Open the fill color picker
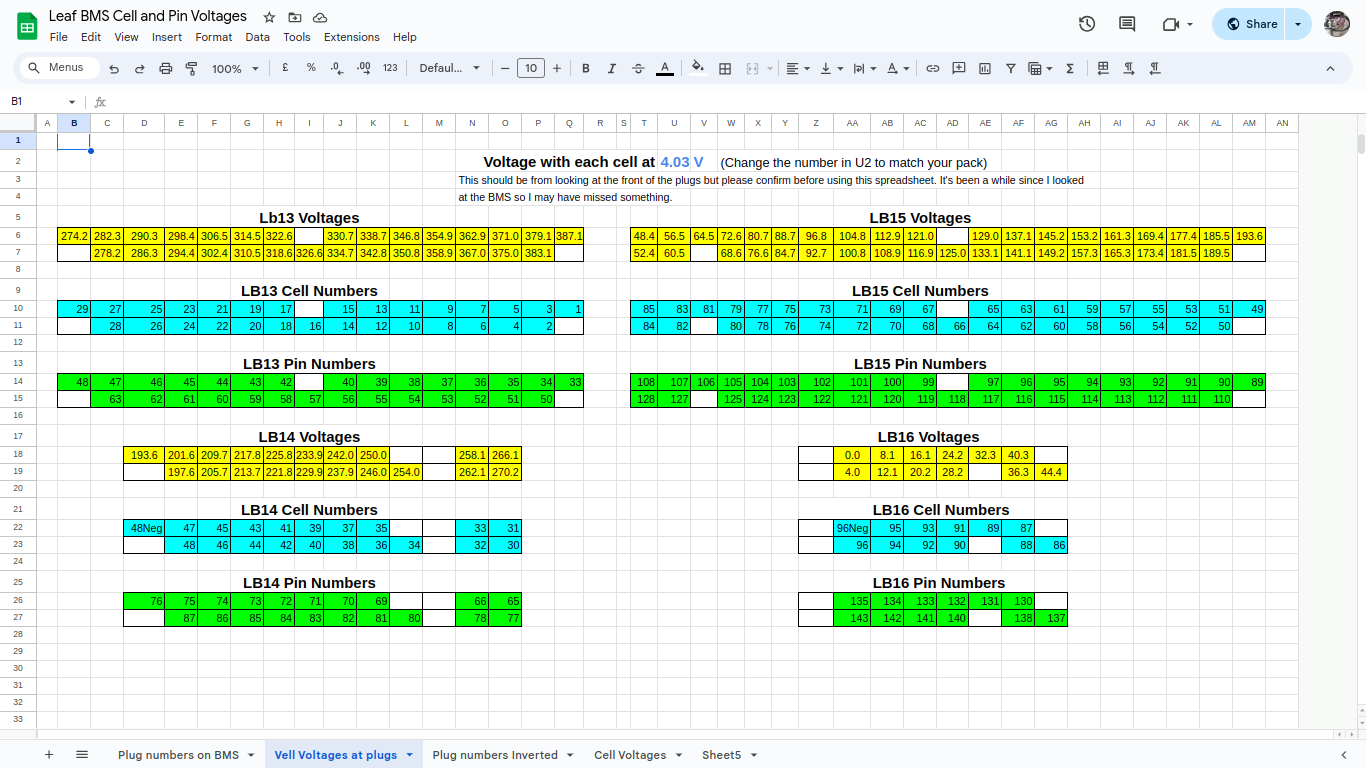 (x=698, y=68)
